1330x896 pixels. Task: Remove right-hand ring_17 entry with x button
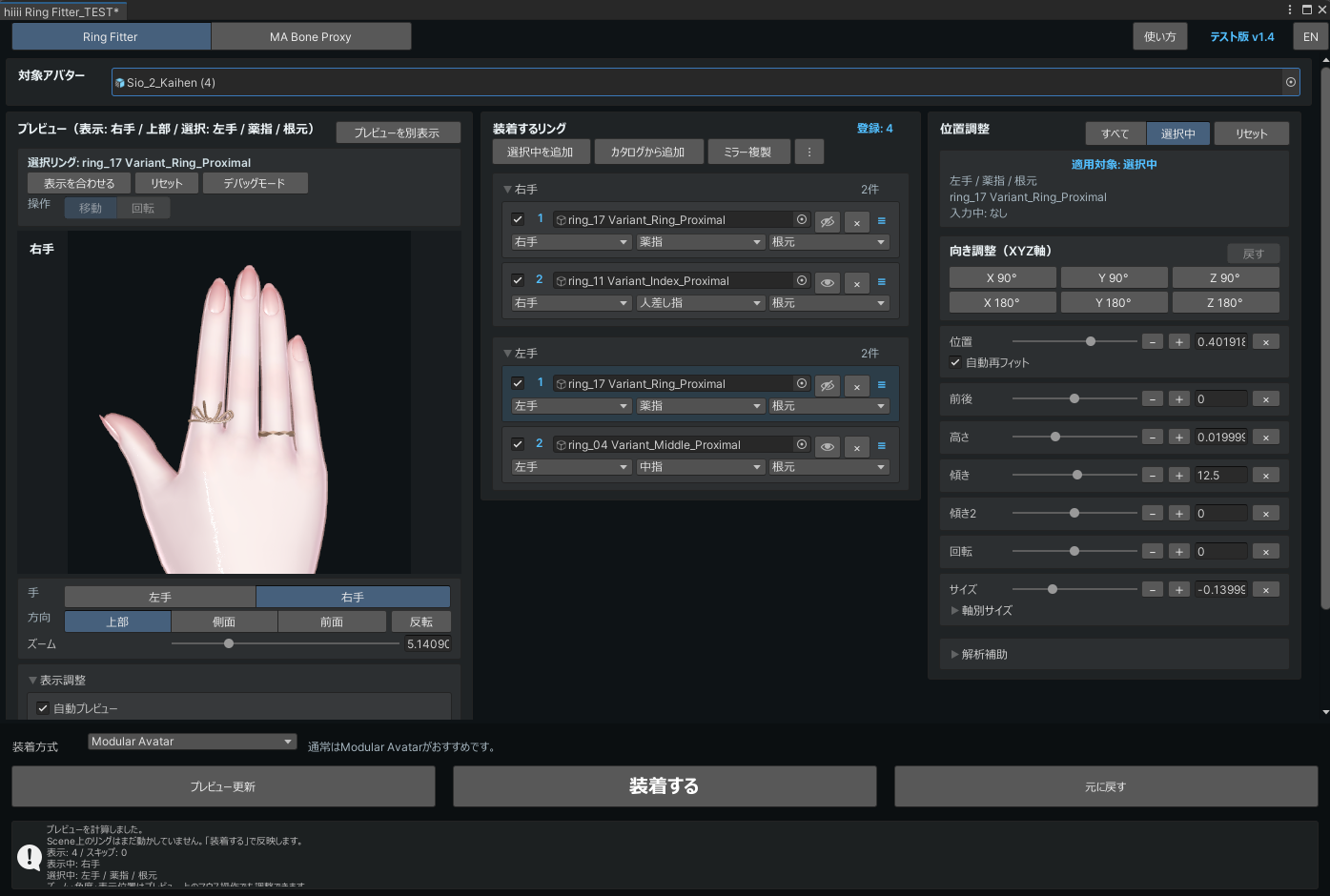click(x=857, y=222)
